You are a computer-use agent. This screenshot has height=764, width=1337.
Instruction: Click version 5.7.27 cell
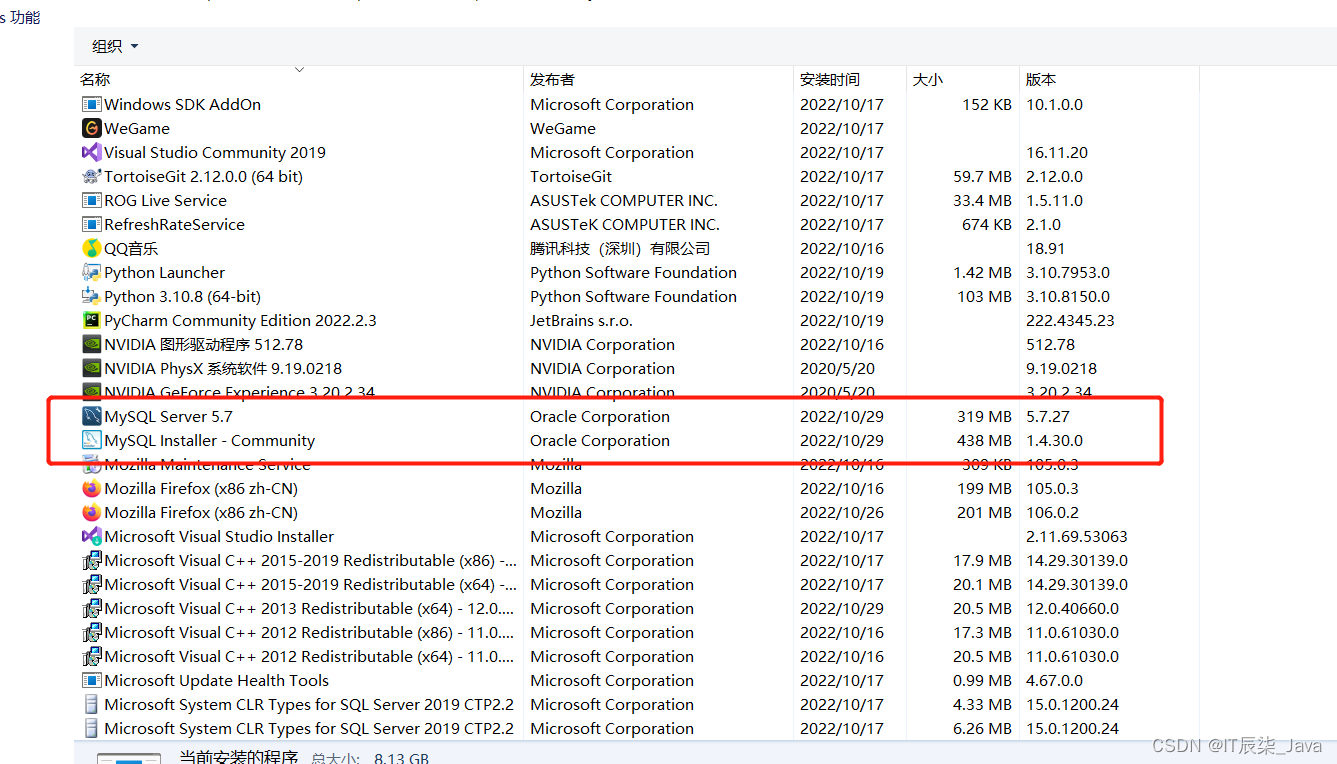[x=1048, y=416]
